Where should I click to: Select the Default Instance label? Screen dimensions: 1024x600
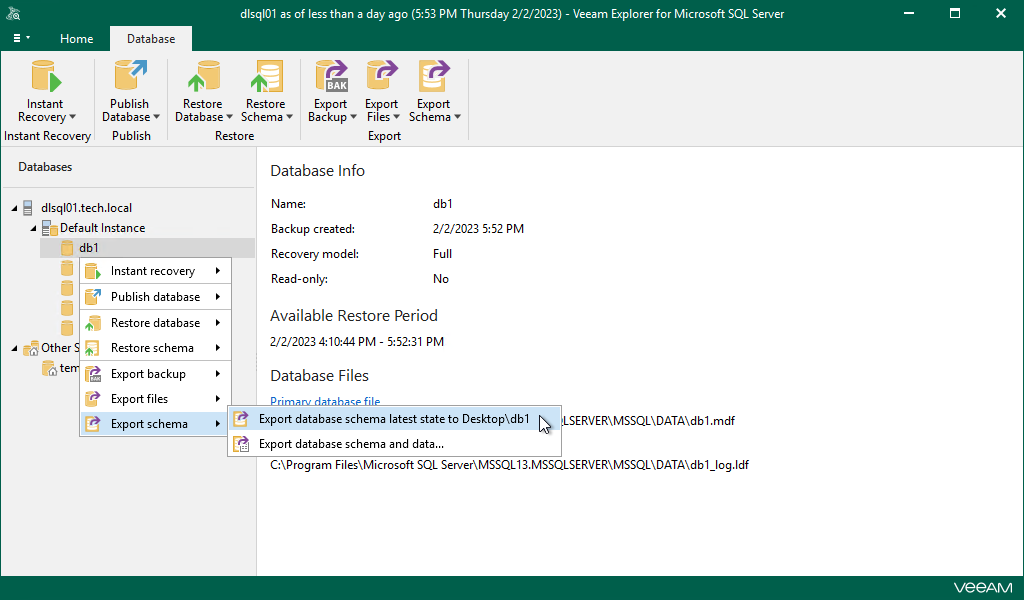[x=103, y=228]
